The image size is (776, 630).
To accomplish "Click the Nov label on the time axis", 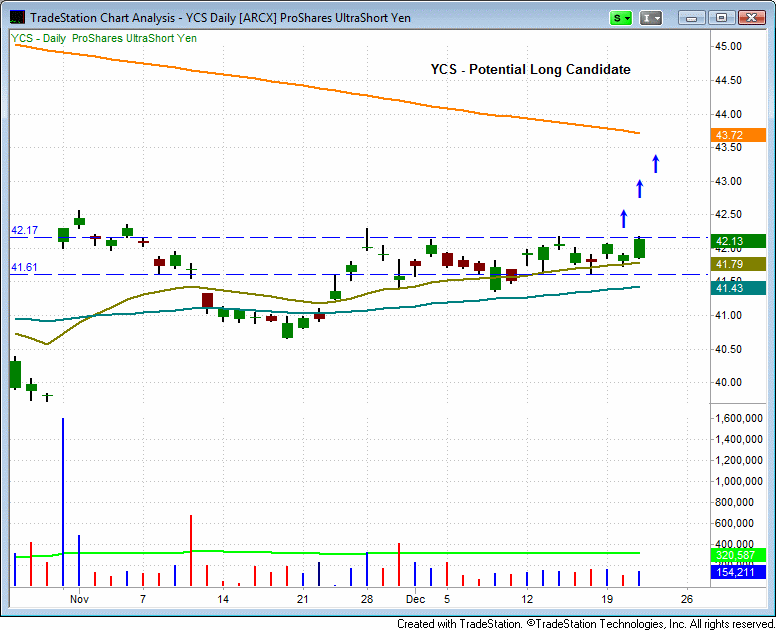I will click(80, 599).
